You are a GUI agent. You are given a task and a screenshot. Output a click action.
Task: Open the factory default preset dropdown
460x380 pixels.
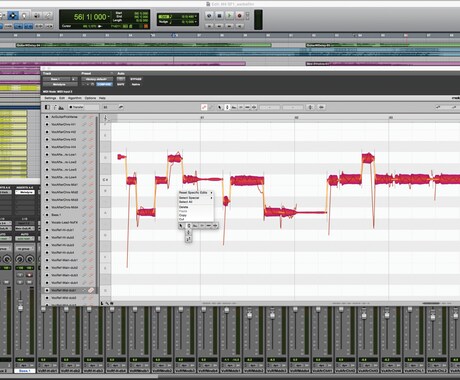point(97,79)
